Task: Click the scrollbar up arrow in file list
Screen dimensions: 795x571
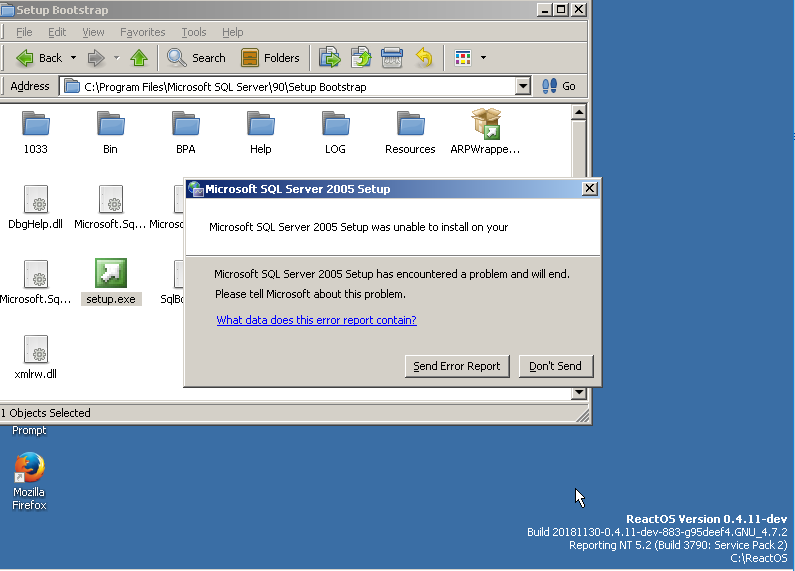Action: [579, 112]
